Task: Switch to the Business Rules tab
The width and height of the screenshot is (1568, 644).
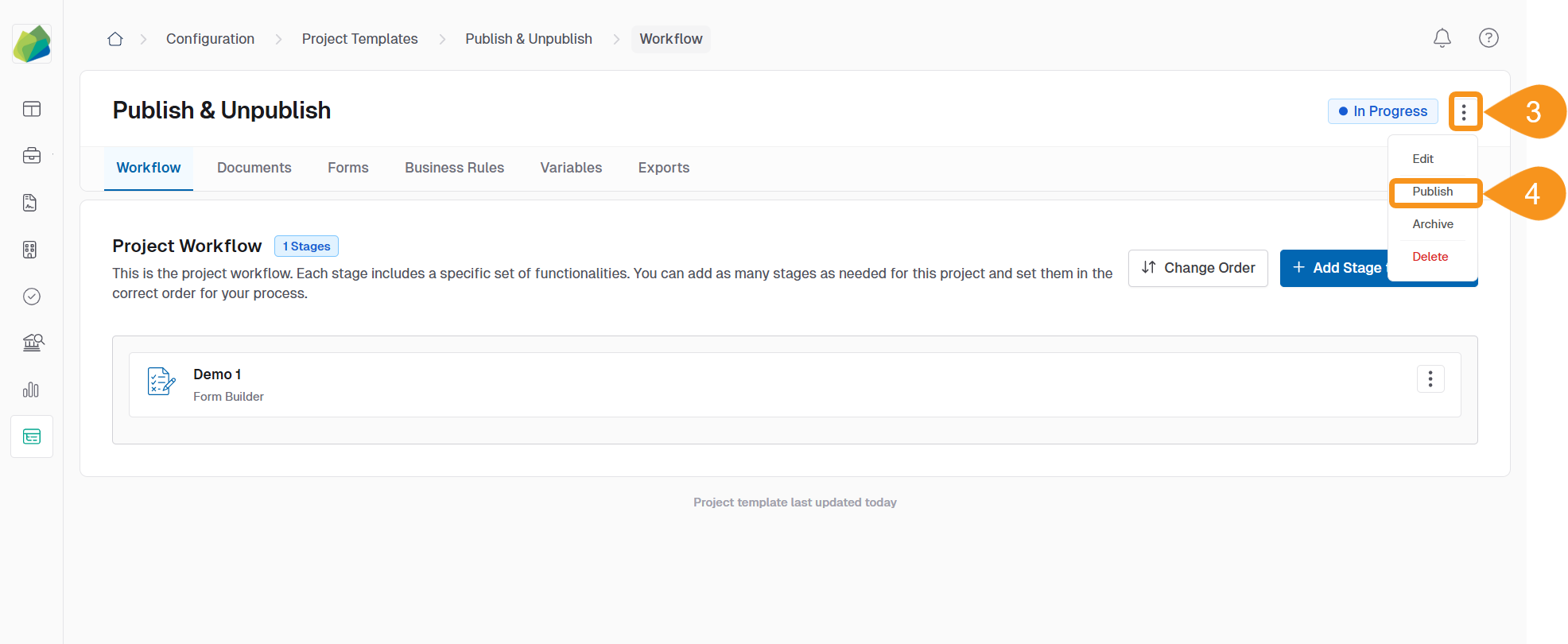Action: point(454,168)
